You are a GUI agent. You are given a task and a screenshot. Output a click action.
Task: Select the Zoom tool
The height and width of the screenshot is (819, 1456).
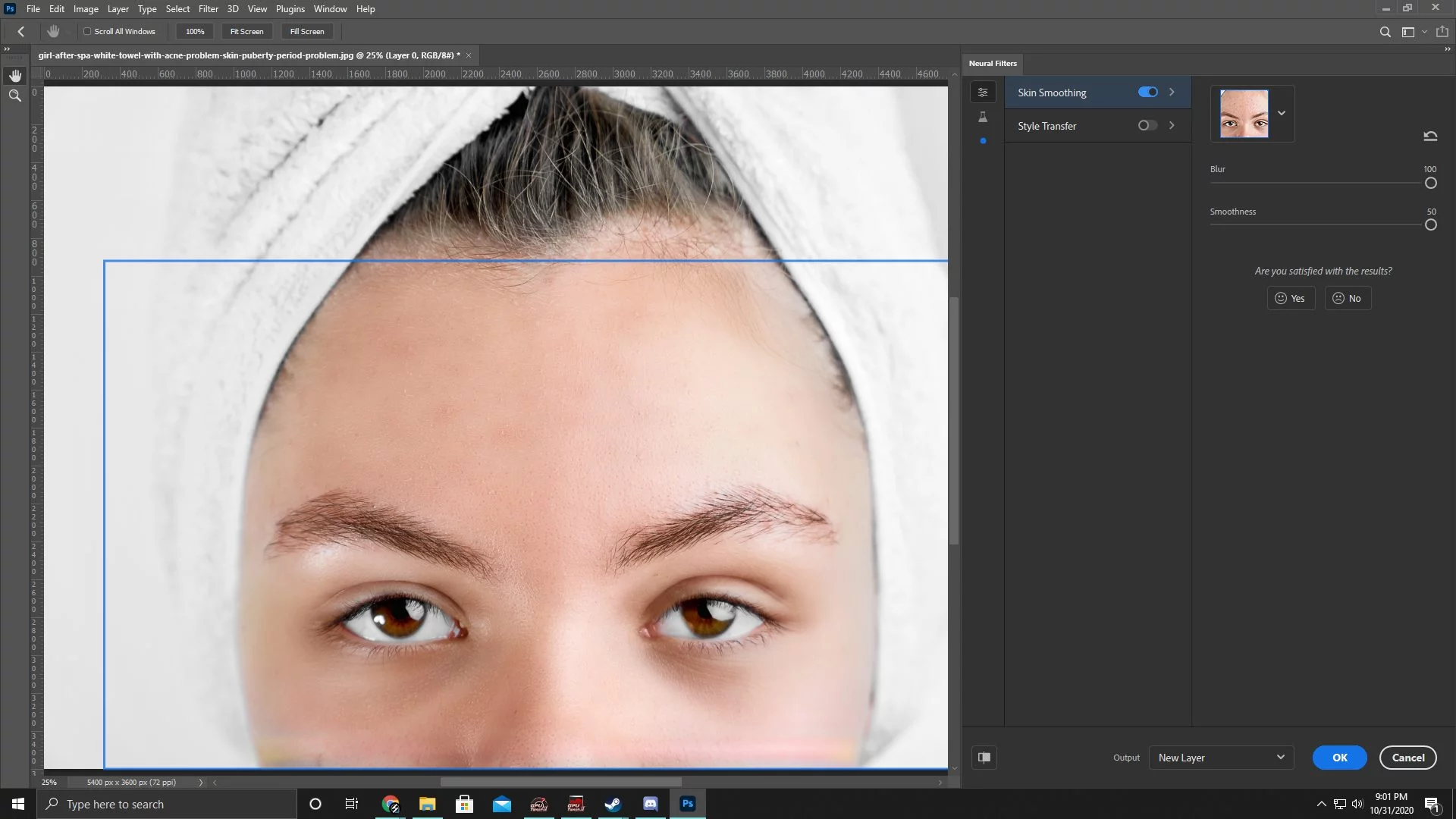point(14,96)
